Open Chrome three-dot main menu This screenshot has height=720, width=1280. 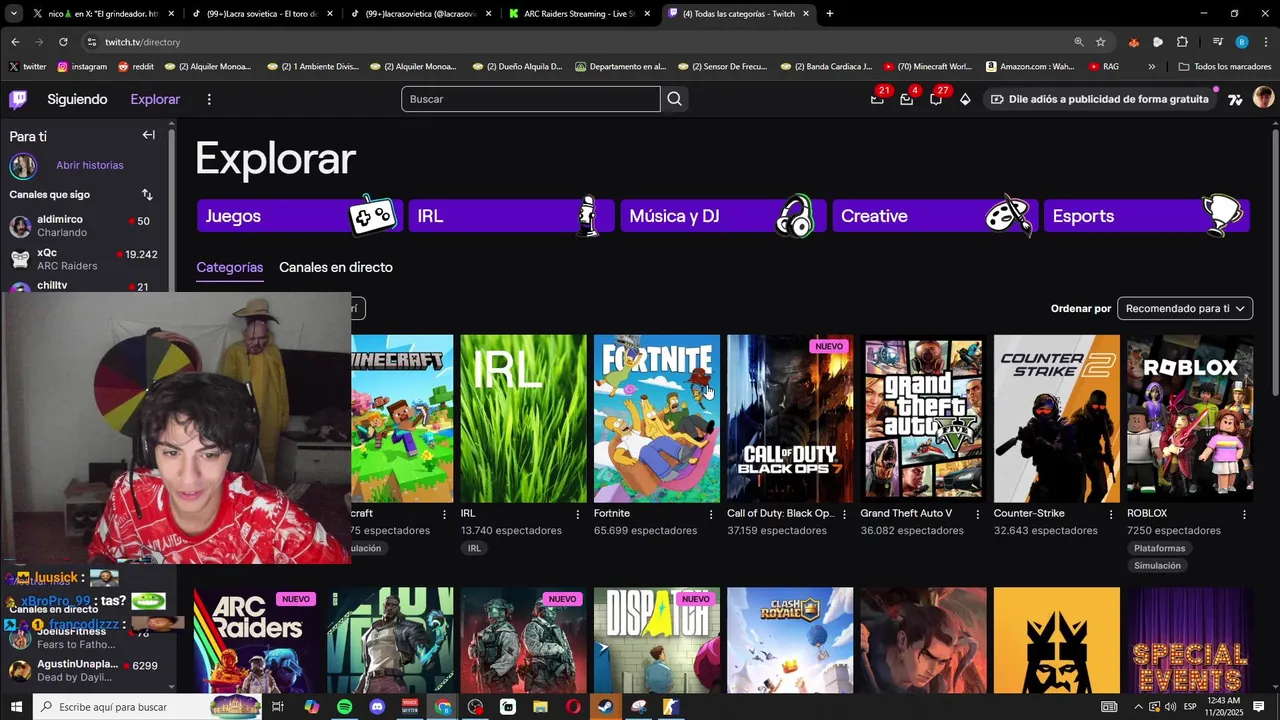(x=1264, y=42)
